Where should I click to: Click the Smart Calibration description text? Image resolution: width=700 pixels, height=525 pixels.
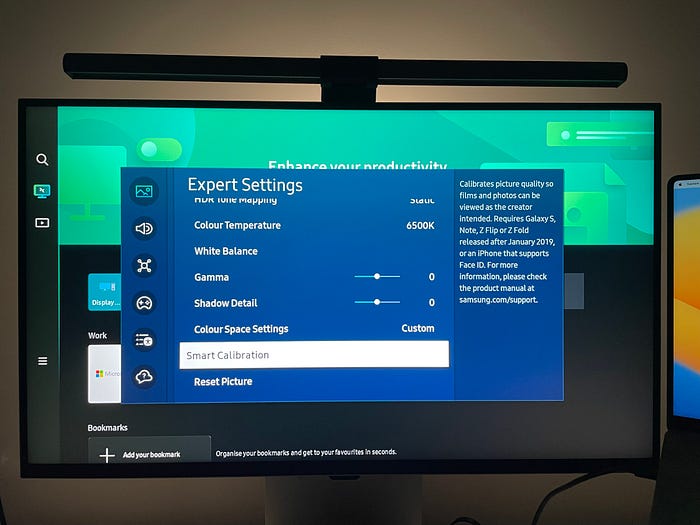tap(508, 242)
